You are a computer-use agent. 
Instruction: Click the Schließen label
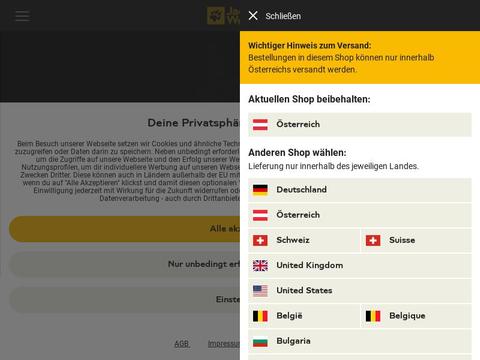pos(283,16)
